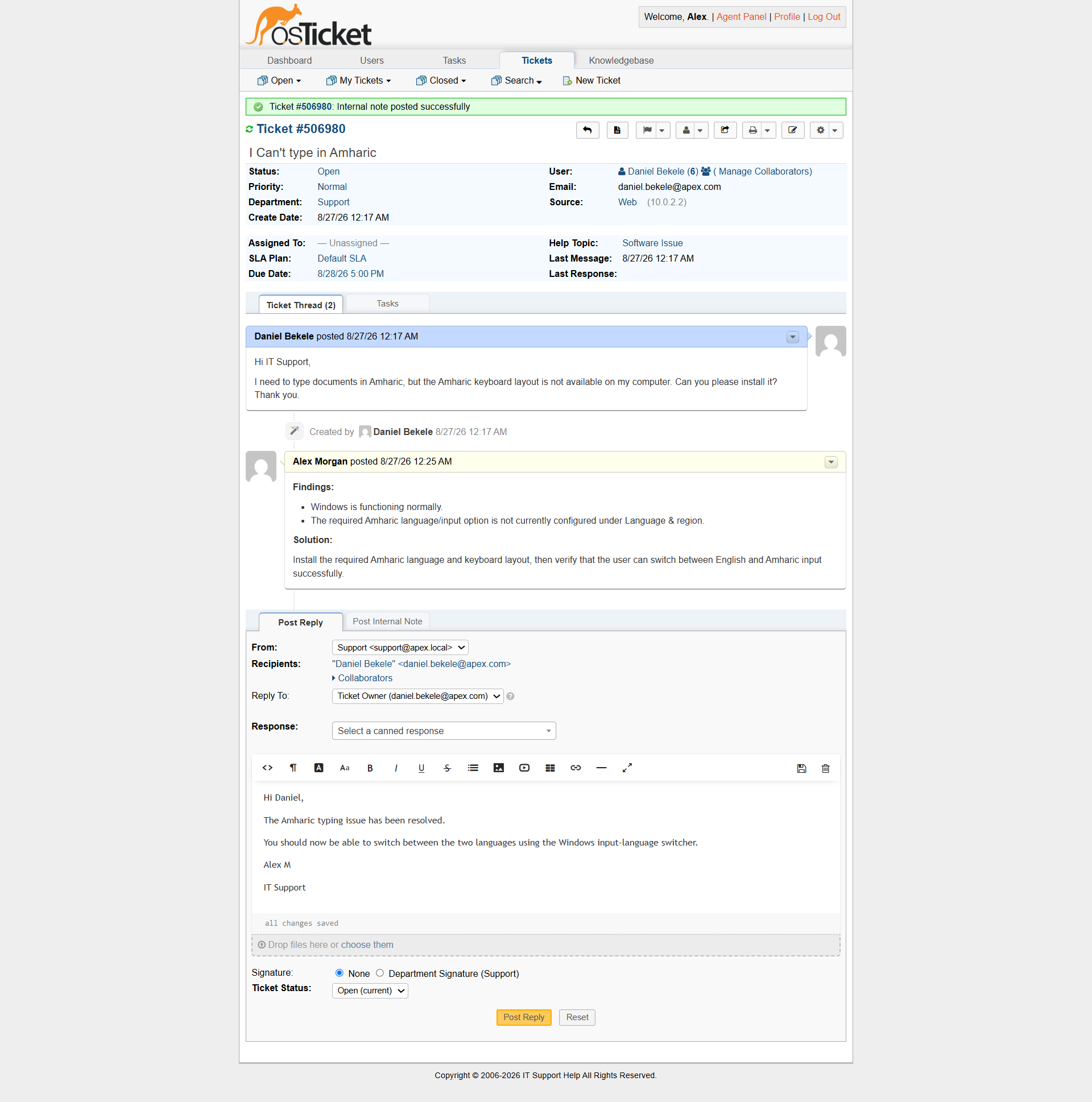Select Department Signature (Support) radio button
This screenshot has width=1092, height=1102.
(380, 972)
